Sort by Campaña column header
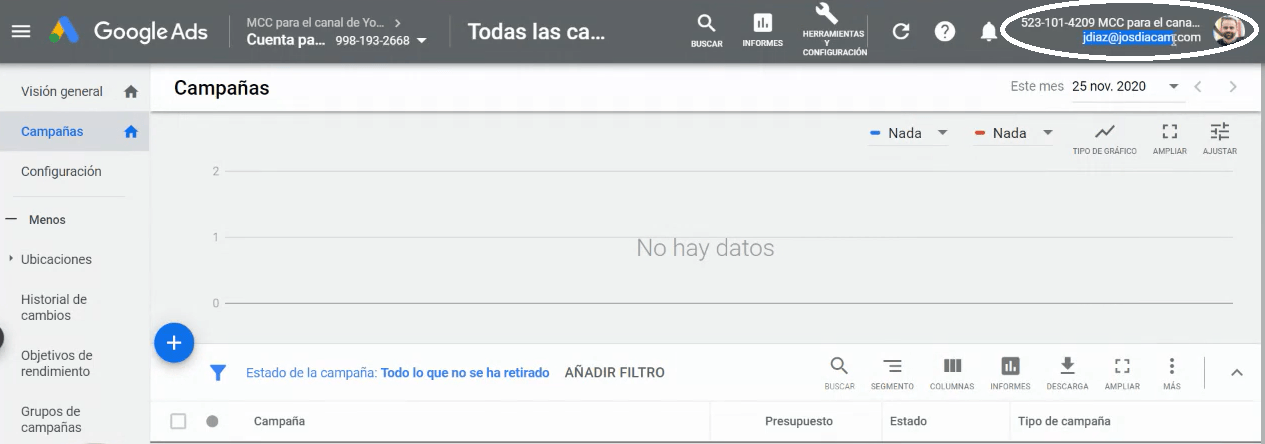 [x=279, y=422]
